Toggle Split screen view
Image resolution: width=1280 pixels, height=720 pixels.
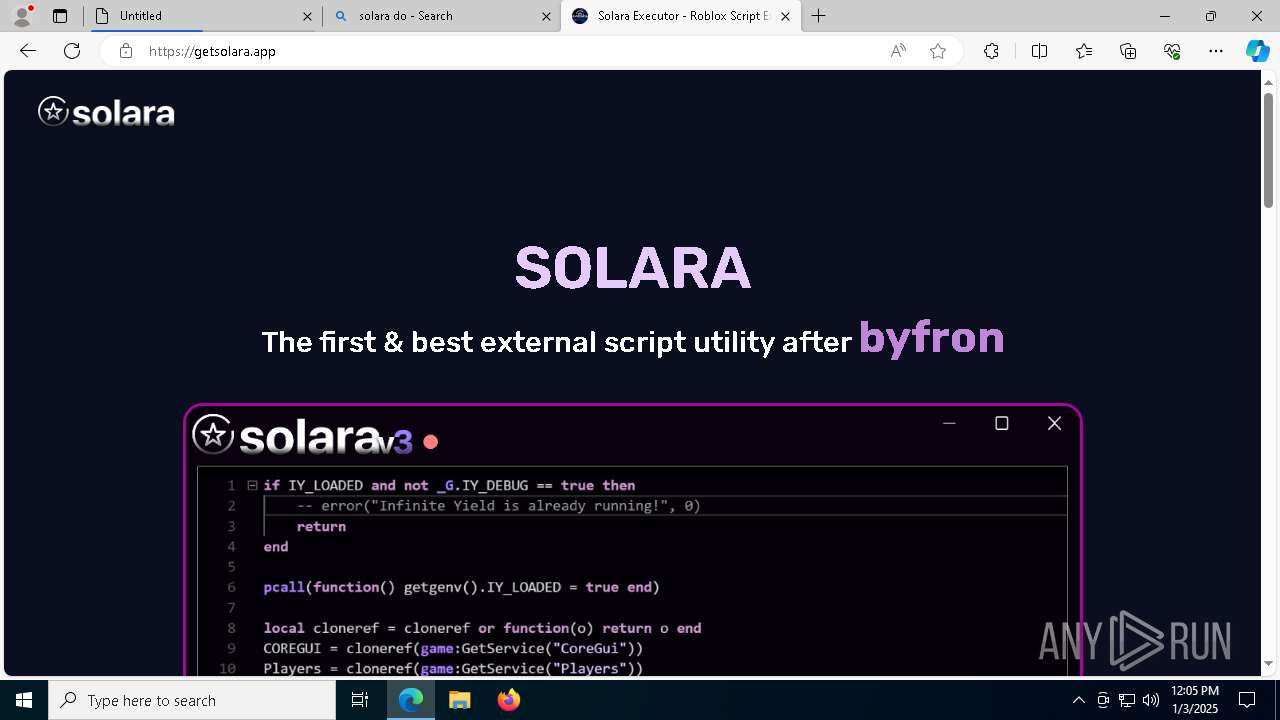pos(1039,51)
